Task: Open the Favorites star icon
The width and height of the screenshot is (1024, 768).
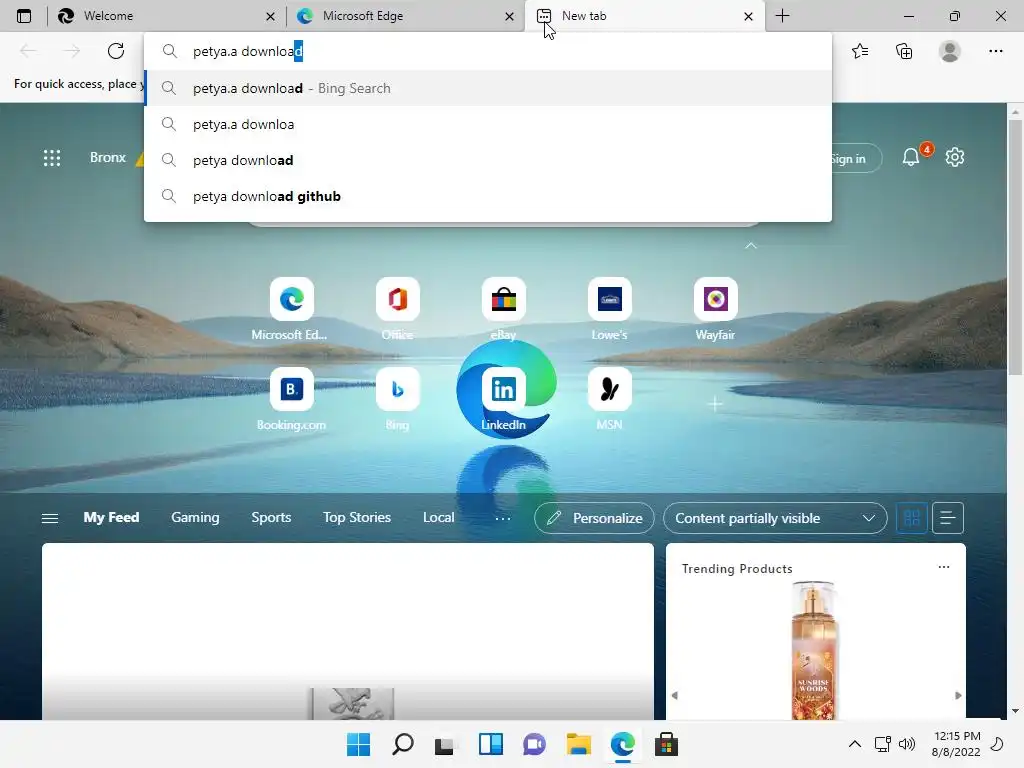Action: tap(860, 51)
